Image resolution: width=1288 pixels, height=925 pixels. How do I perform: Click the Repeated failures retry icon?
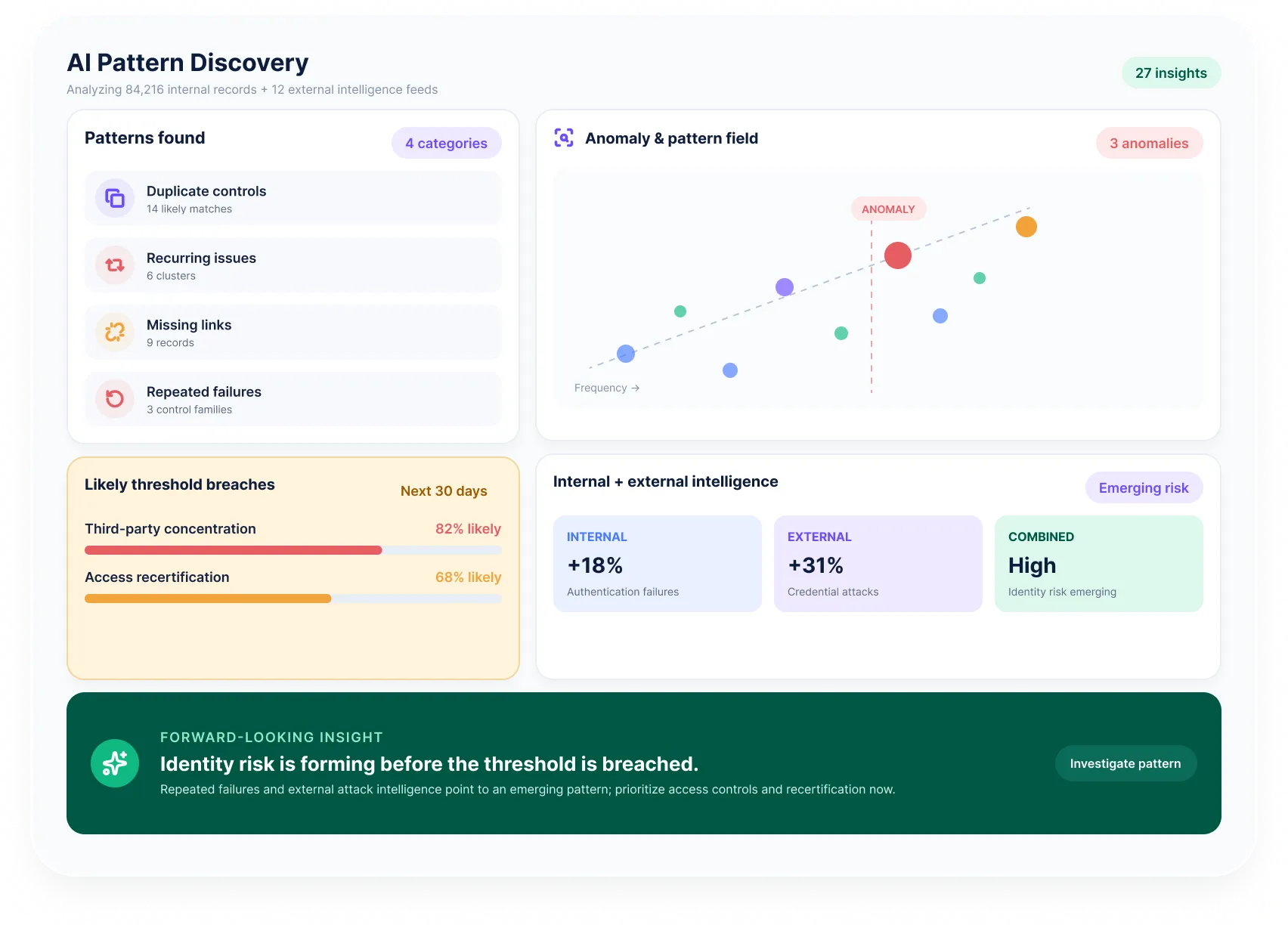point(115,399)
